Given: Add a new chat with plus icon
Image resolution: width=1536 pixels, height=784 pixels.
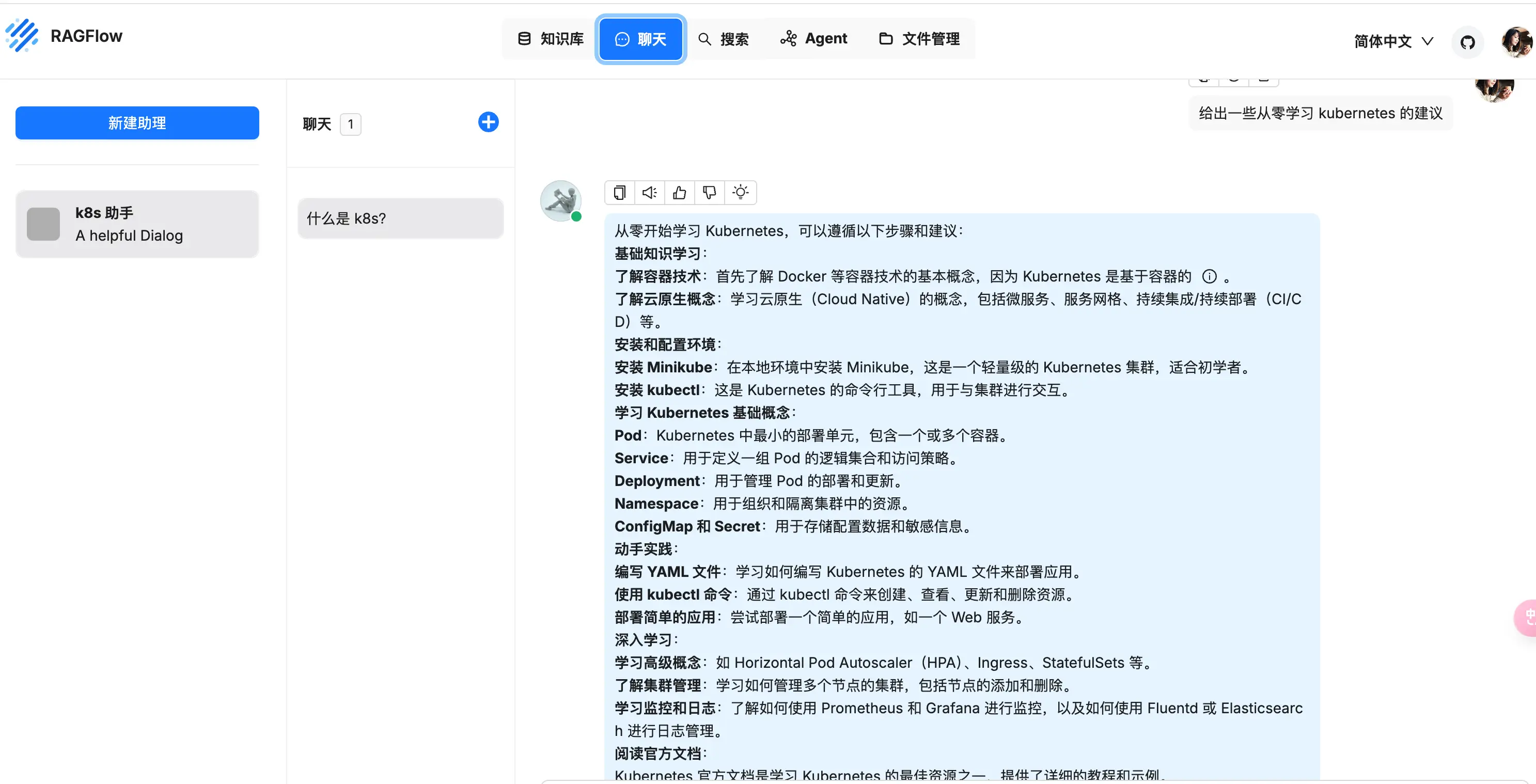Looking at the screenshot, I should (x=489, y=122).
